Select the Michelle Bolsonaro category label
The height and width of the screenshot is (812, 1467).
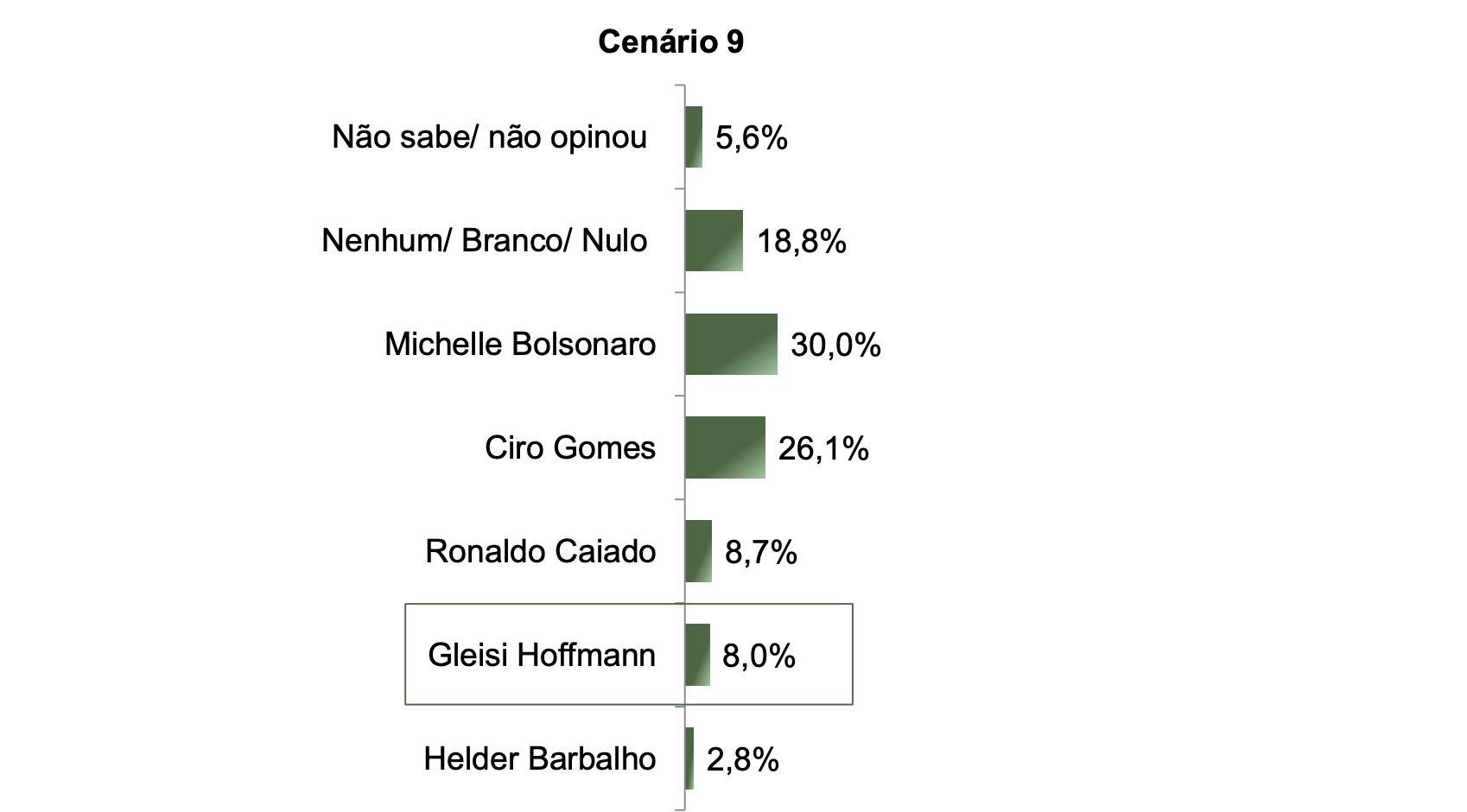(520, 344)
